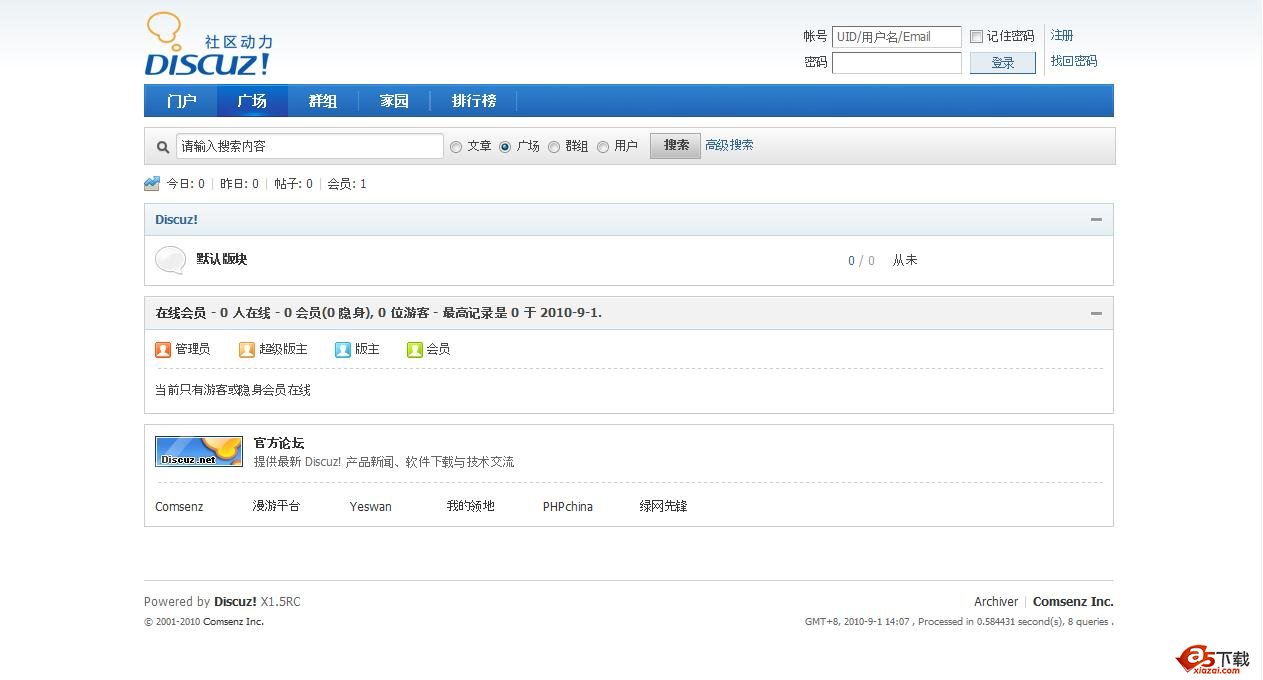Select the 超级版主 legend icon

click(x=247, y=349)
